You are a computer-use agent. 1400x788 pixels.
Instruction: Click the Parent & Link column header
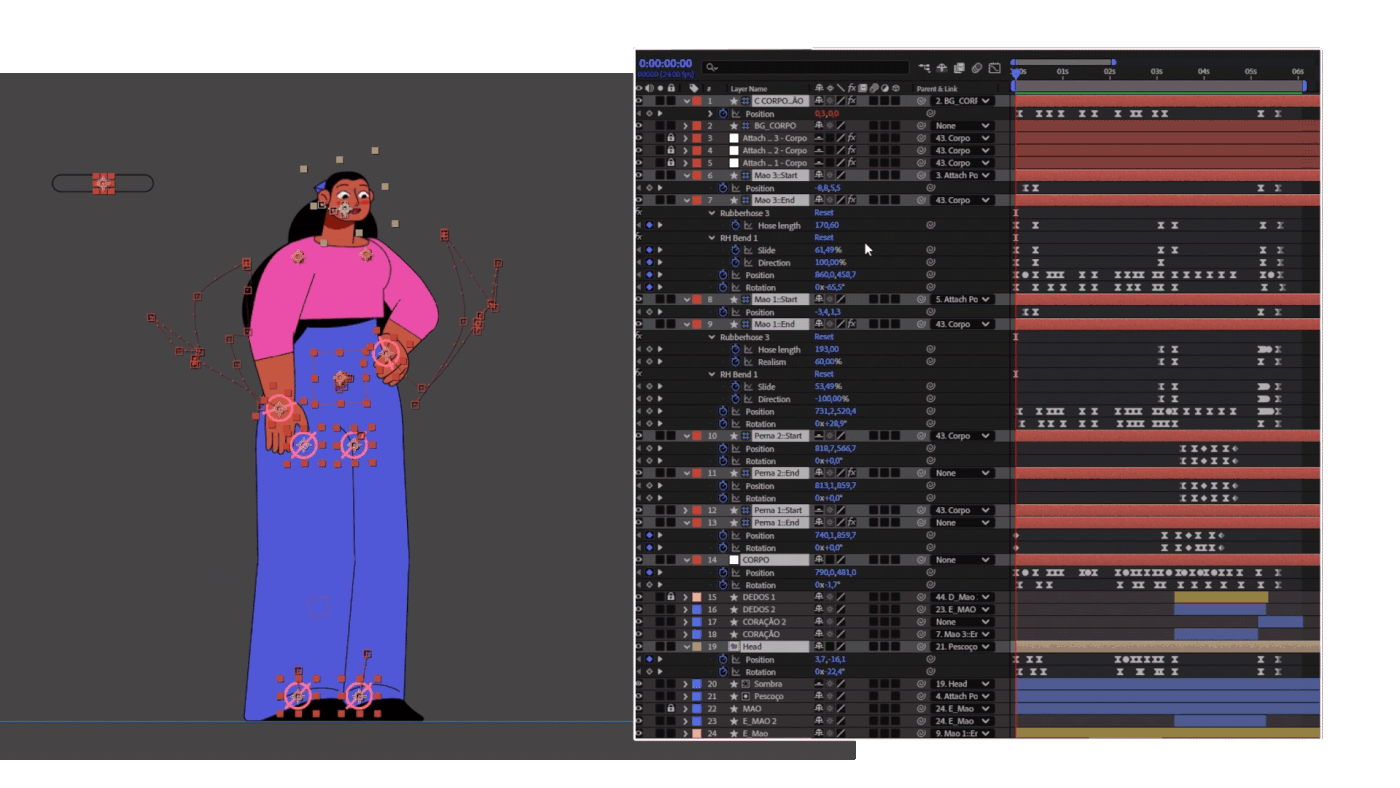click(x=937, y=89)
